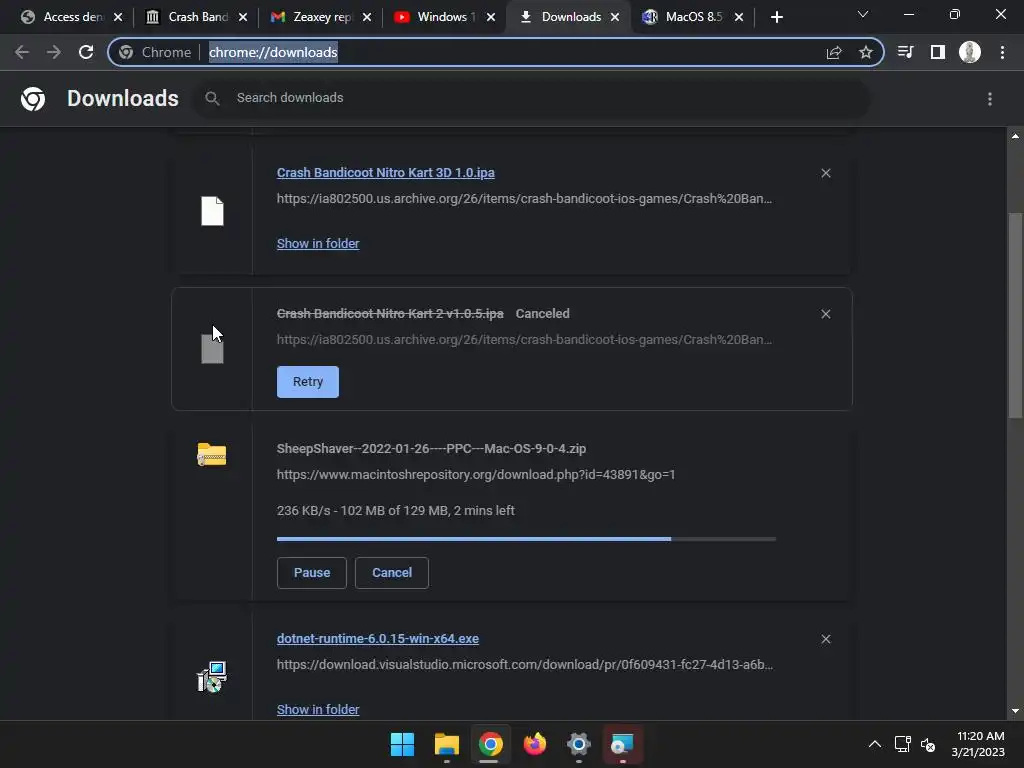Go back with the browser back arrow
Viewport: 1024px width, 768px height.
22,52
